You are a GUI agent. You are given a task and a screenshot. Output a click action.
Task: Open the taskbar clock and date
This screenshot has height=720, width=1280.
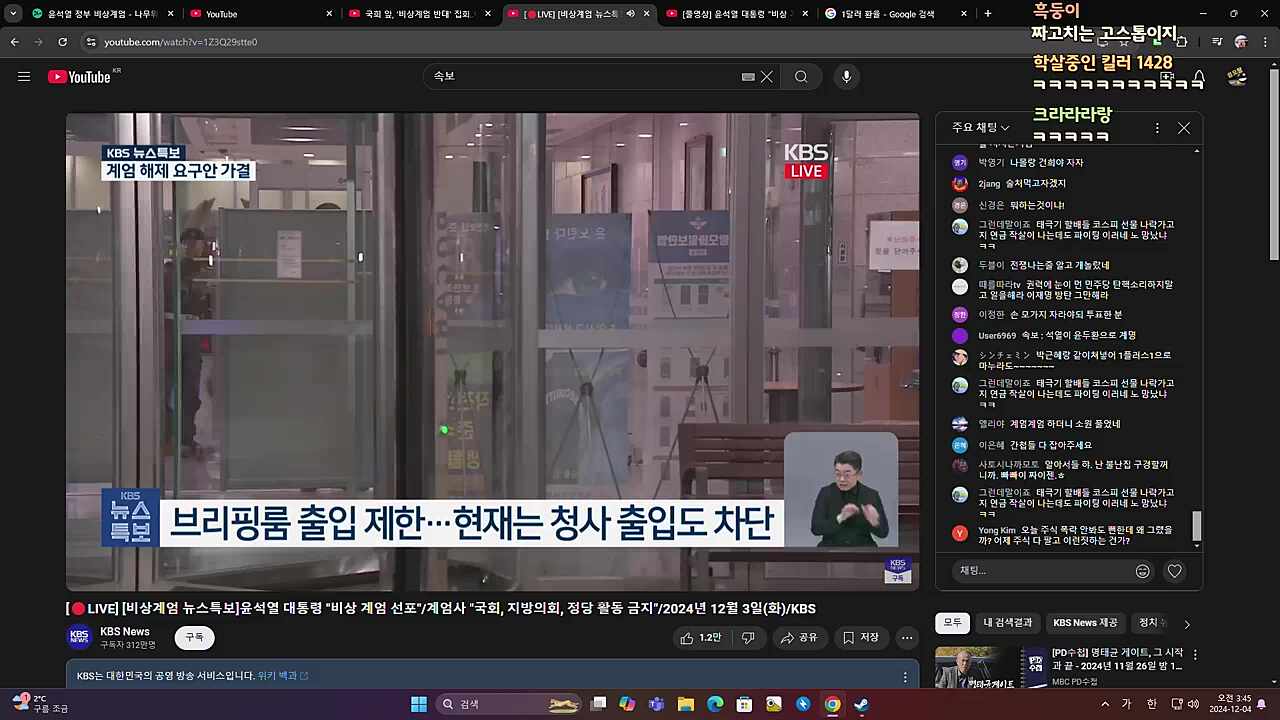click(x=1228, y=704)
